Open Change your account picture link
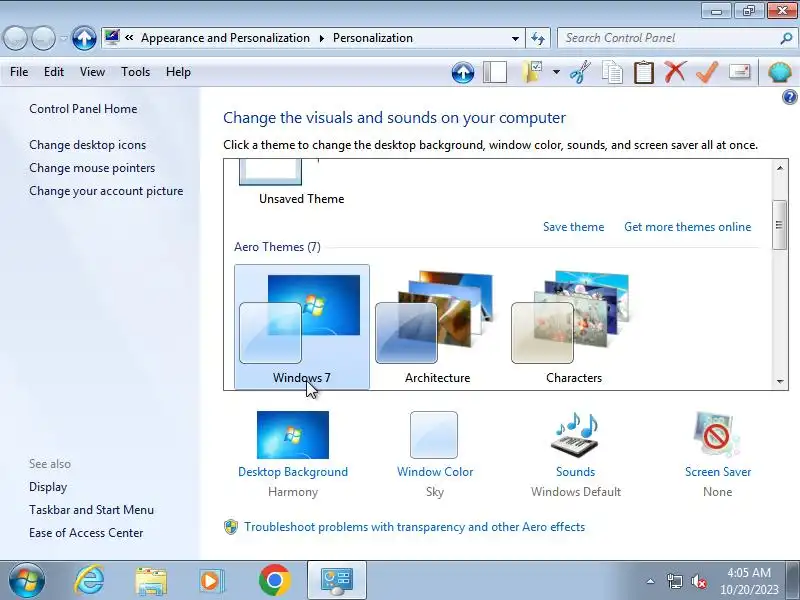Image resolution: width=800 pixels, height=600 pixels. point(106,191)
